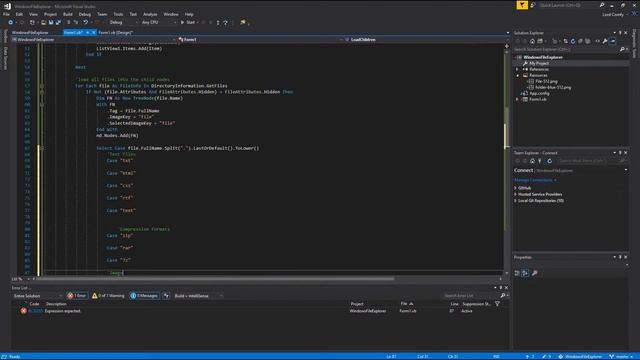This screenshot has width=640, height=360.
Task: Click the Search Error List field
Action: 471,296
